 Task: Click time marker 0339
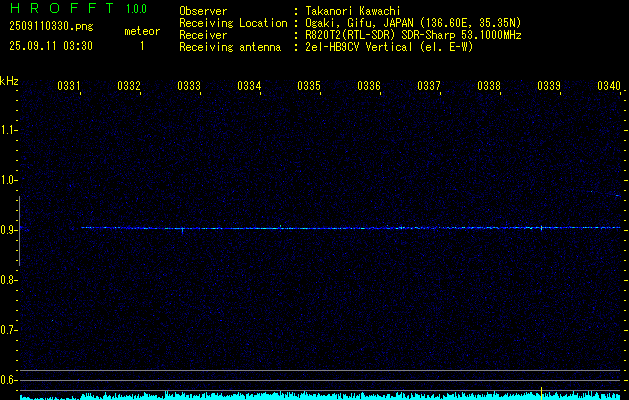pyautogui.click(x=549, y=86)
